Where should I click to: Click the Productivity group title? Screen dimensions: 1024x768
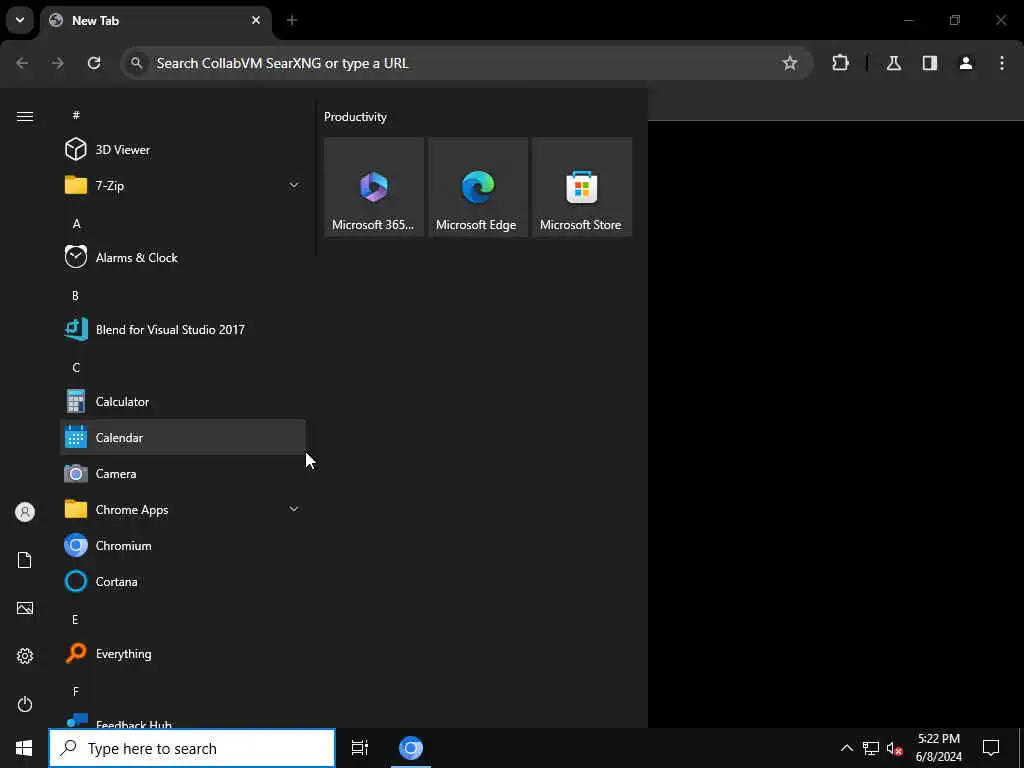coord(355,117)
